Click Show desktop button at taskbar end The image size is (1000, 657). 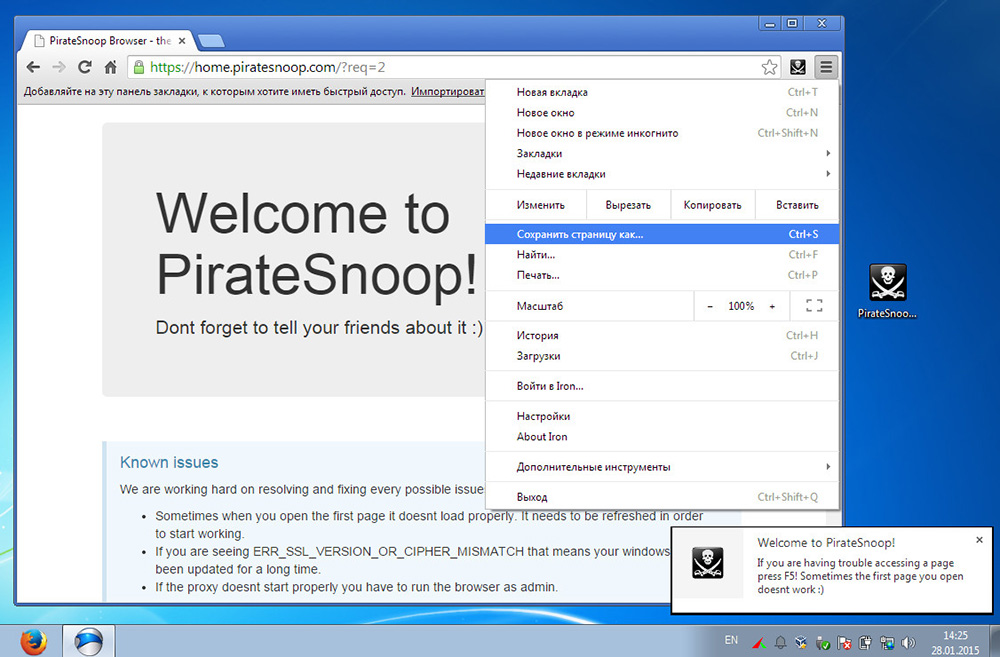(994, 641)
